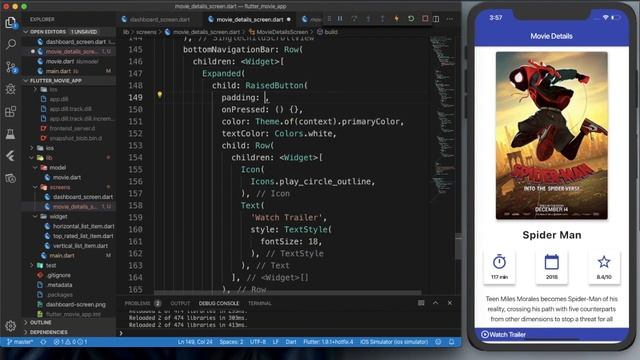
Task: Select the Debug Console panel tab
Action: tap(219, 303)
